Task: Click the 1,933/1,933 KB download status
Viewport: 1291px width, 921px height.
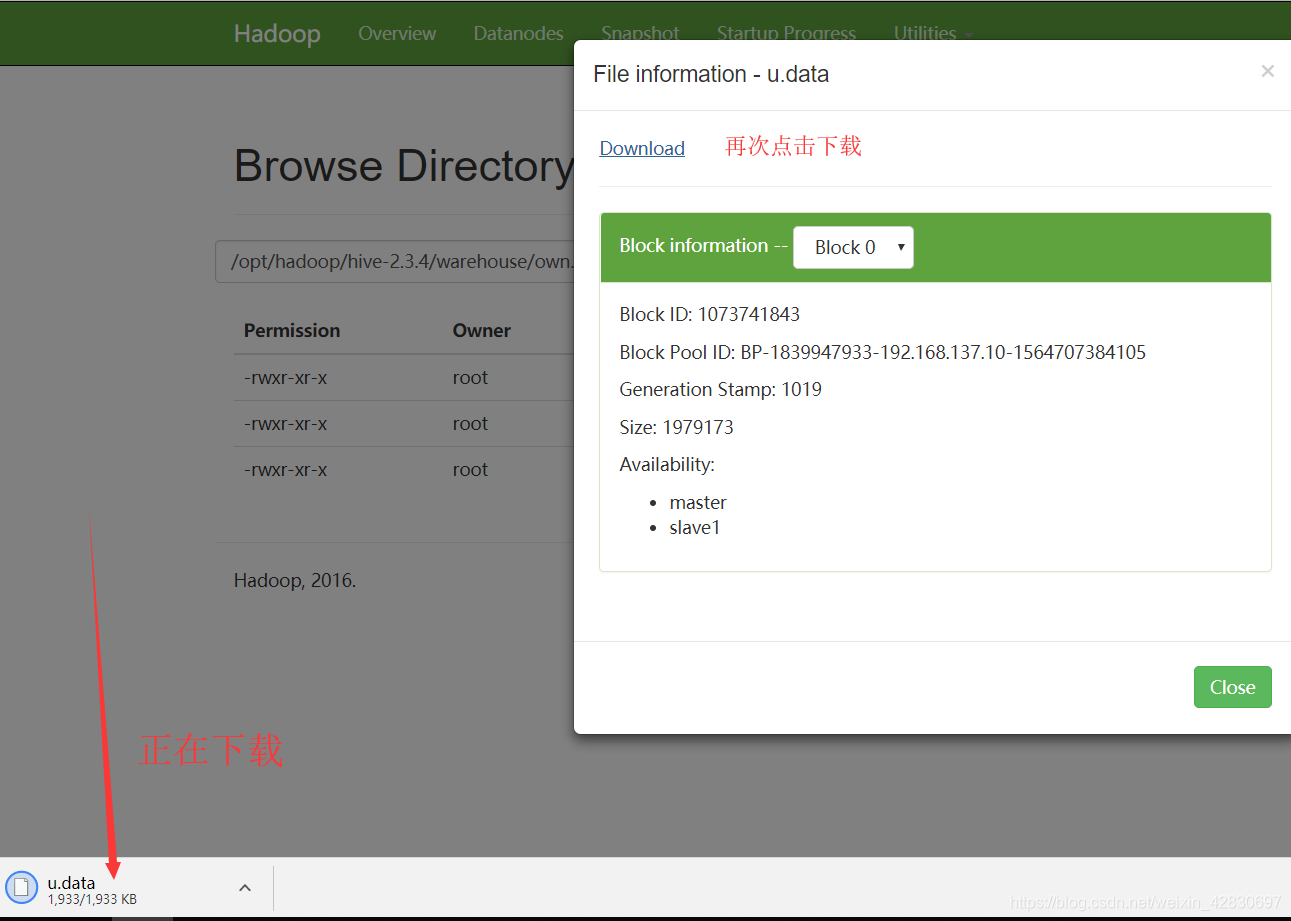Action: 92,900
